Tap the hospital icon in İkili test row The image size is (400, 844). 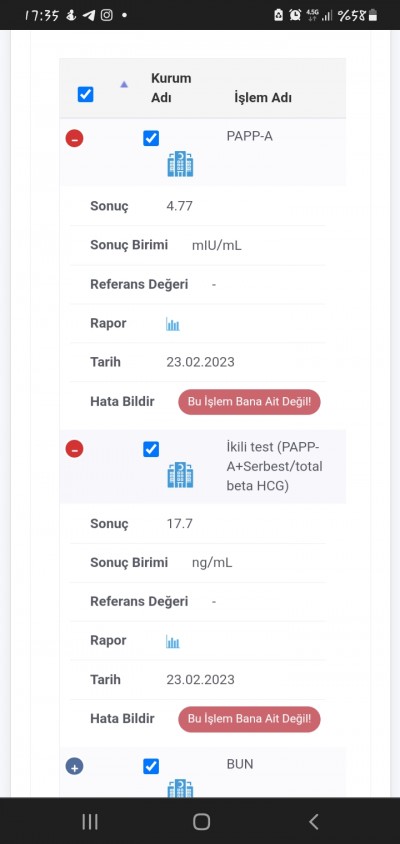tap(180, 475)
